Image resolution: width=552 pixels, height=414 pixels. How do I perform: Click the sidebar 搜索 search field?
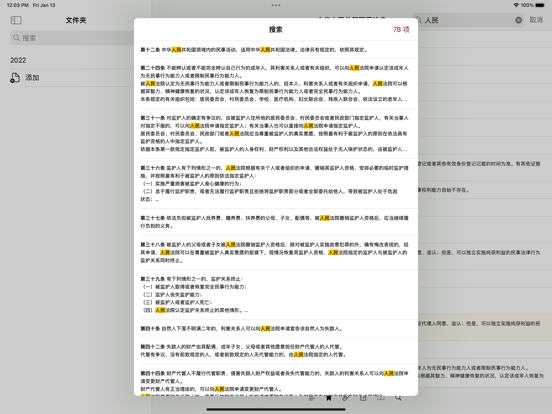pos(72,38)
